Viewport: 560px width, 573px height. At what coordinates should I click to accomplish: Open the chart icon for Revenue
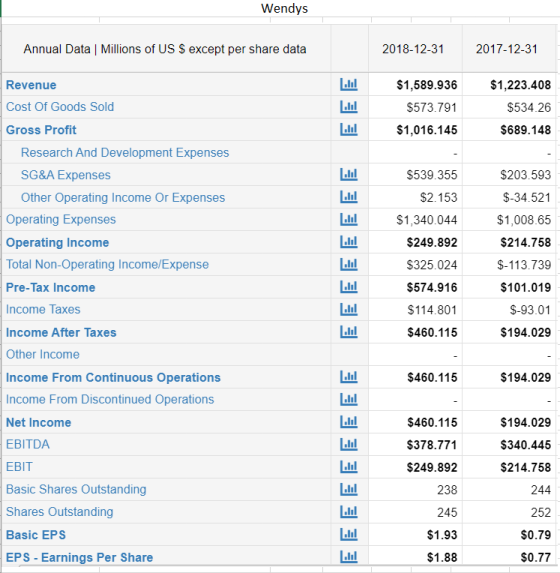[x=349, y=84]
